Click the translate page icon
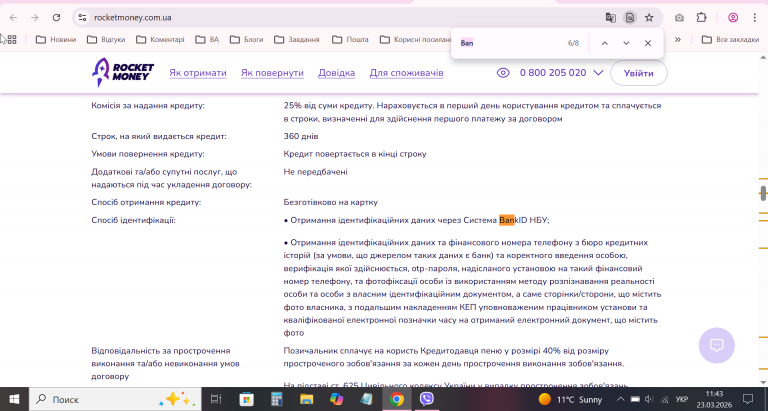This screenshot has width=768, height=411. click(610, 18)
